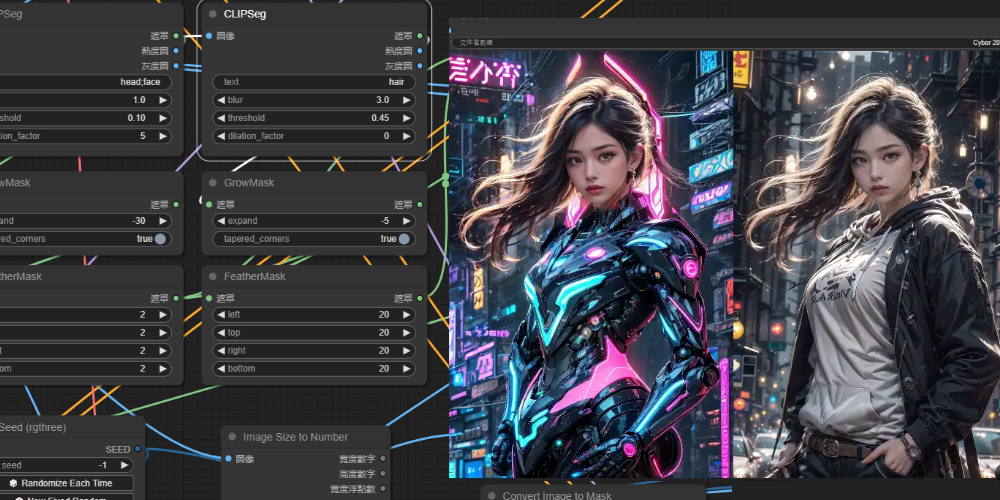Click 遮罩 output port of GrowMask expand -30
Screen dimensions: 1000x500
coord(176,205)
